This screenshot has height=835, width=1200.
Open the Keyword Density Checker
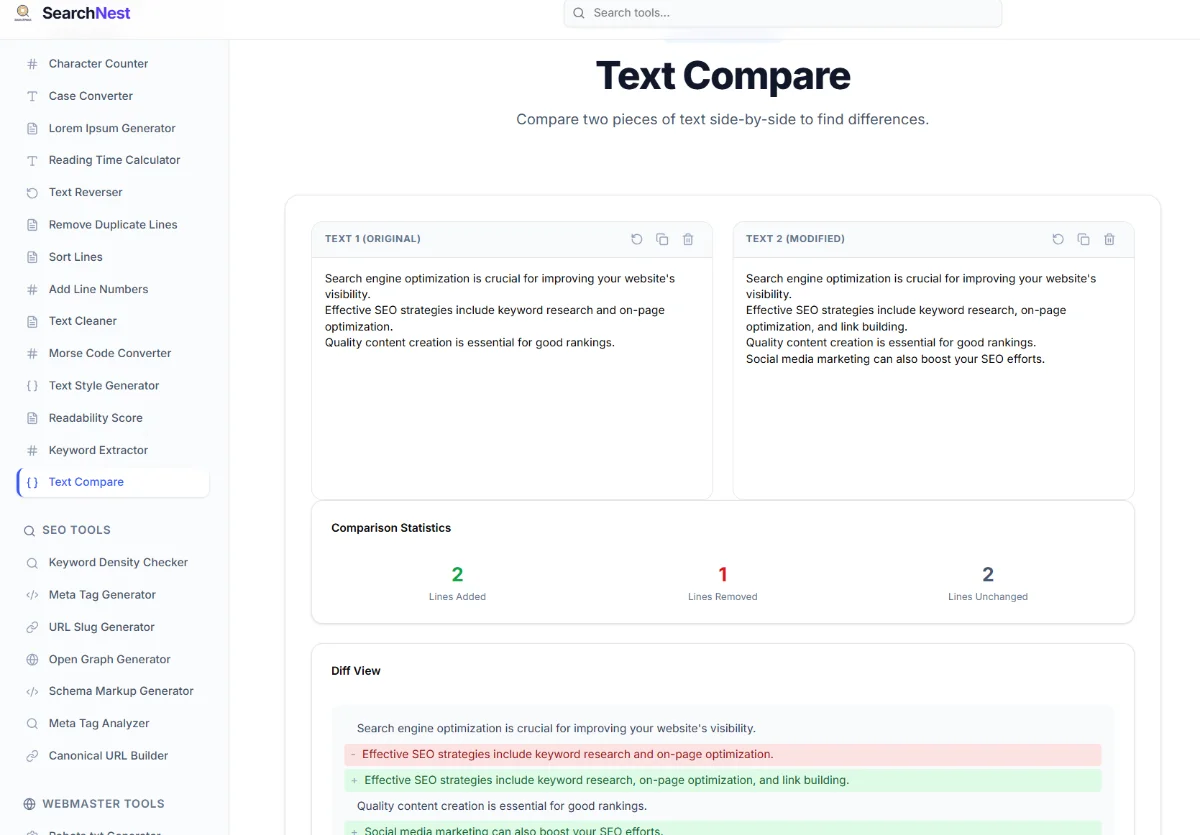[118, 562]
